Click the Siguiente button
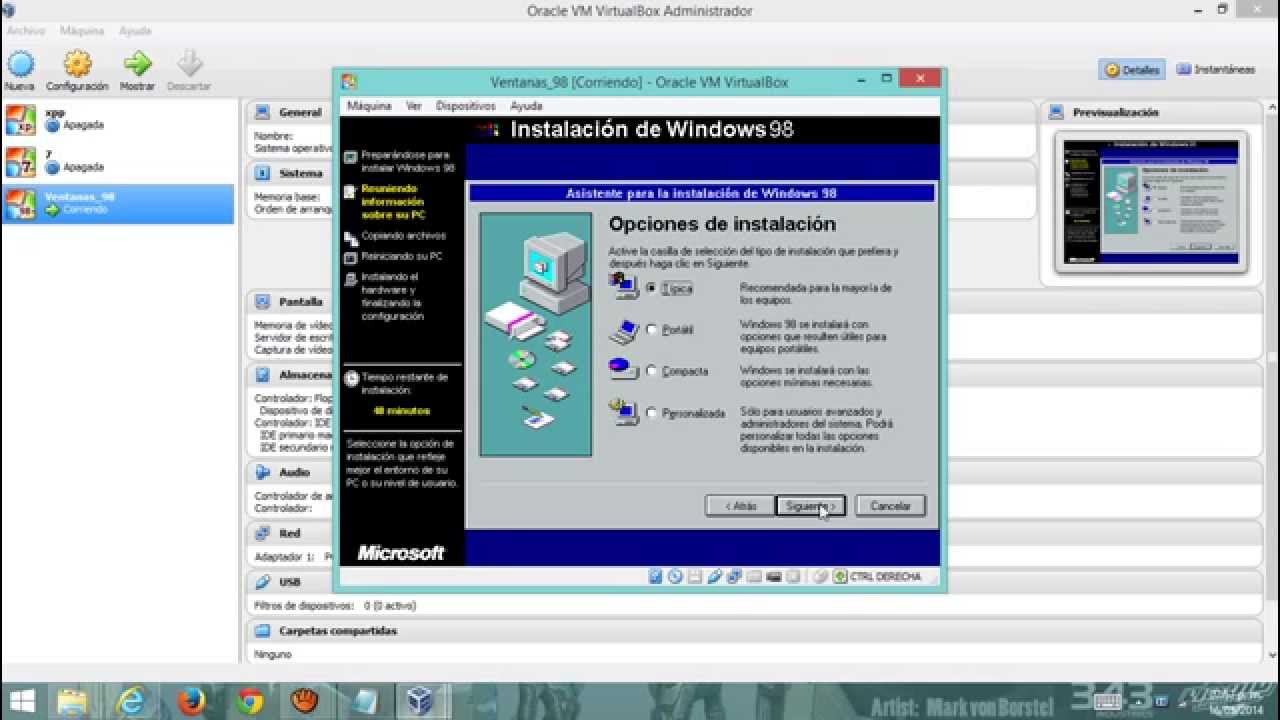Screen dimensions: 1280x720 coord(811,506)
